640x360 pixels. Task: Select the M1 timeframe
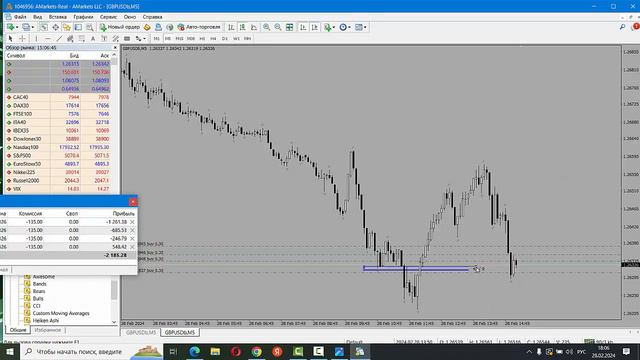pos(156,38)
